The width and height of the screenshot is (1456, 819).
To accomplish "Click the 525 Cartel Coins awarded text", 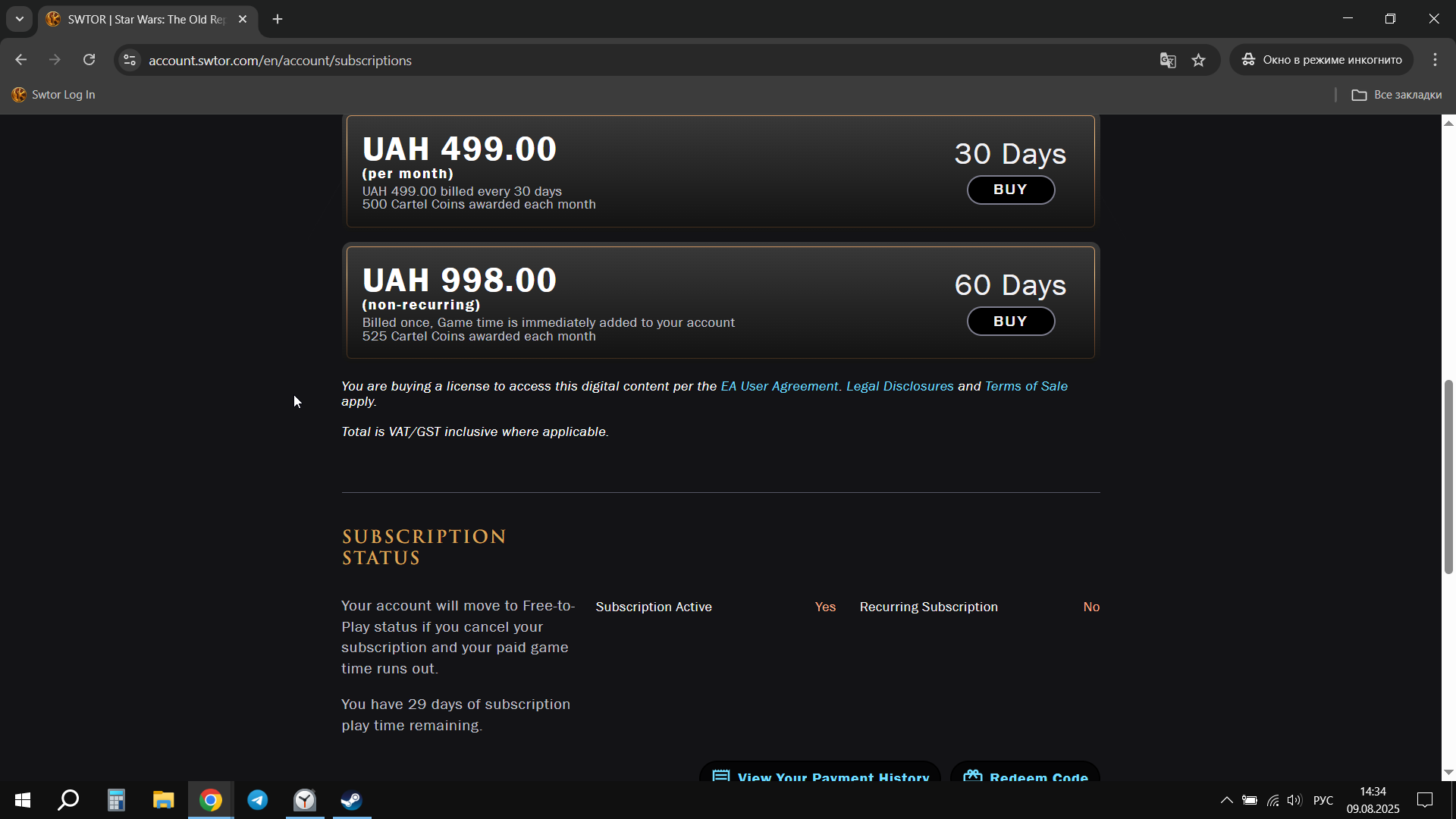I will point(479,337).
